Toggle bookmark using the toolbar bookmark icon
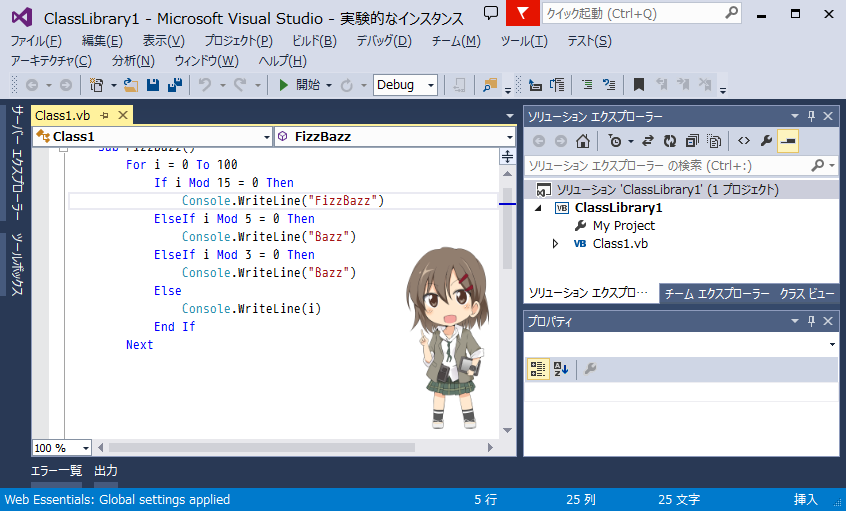This screenshot has height=511, width=846. [x=638, y=85]
